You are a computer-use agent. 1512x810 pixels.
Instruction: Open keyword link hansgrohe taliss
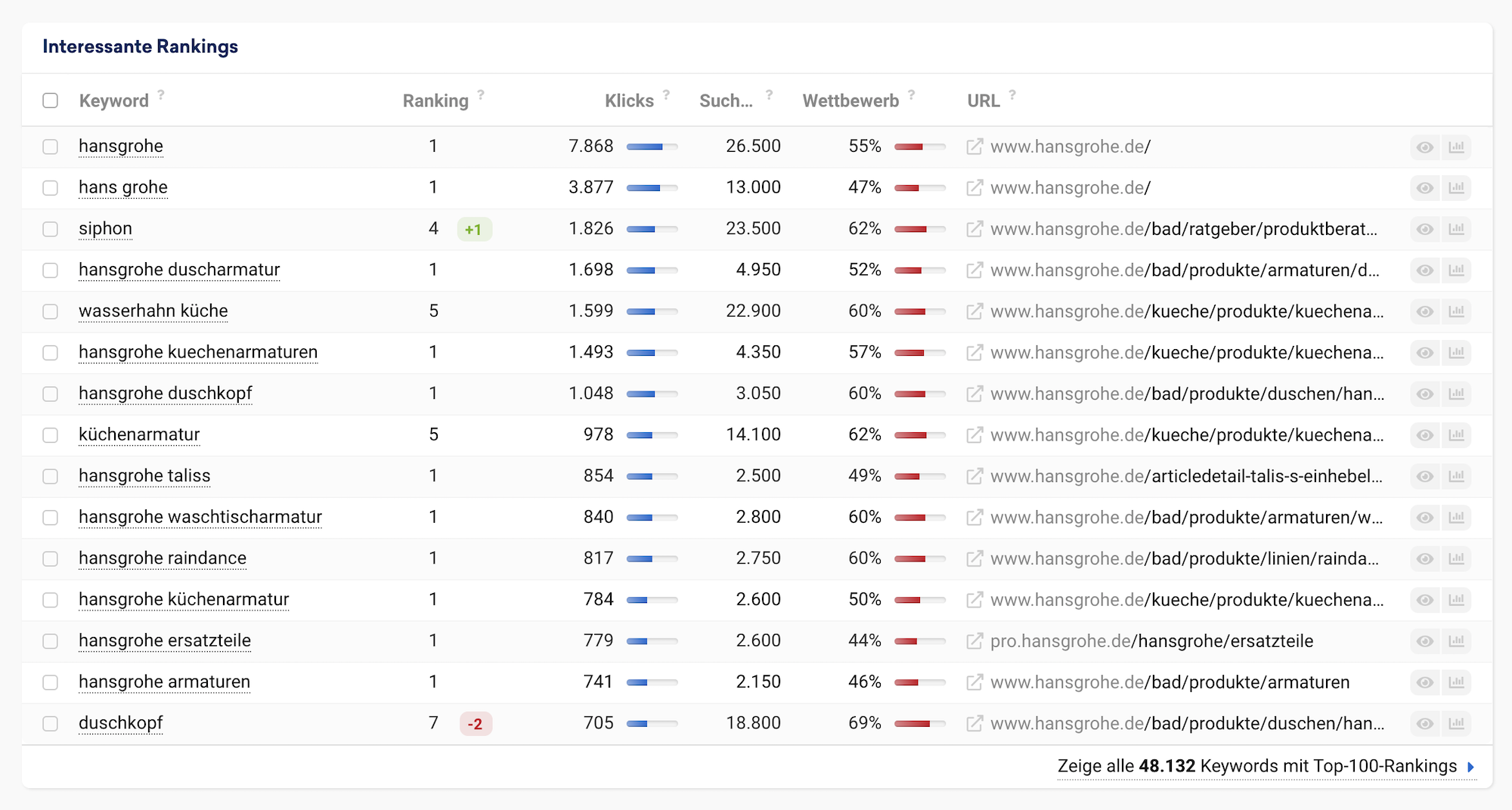[144, 476]
